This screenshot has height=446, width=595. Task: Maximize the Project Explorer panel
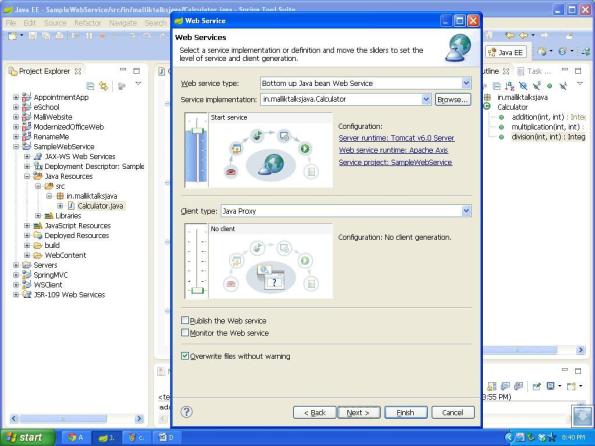click(x=137, y=71)
